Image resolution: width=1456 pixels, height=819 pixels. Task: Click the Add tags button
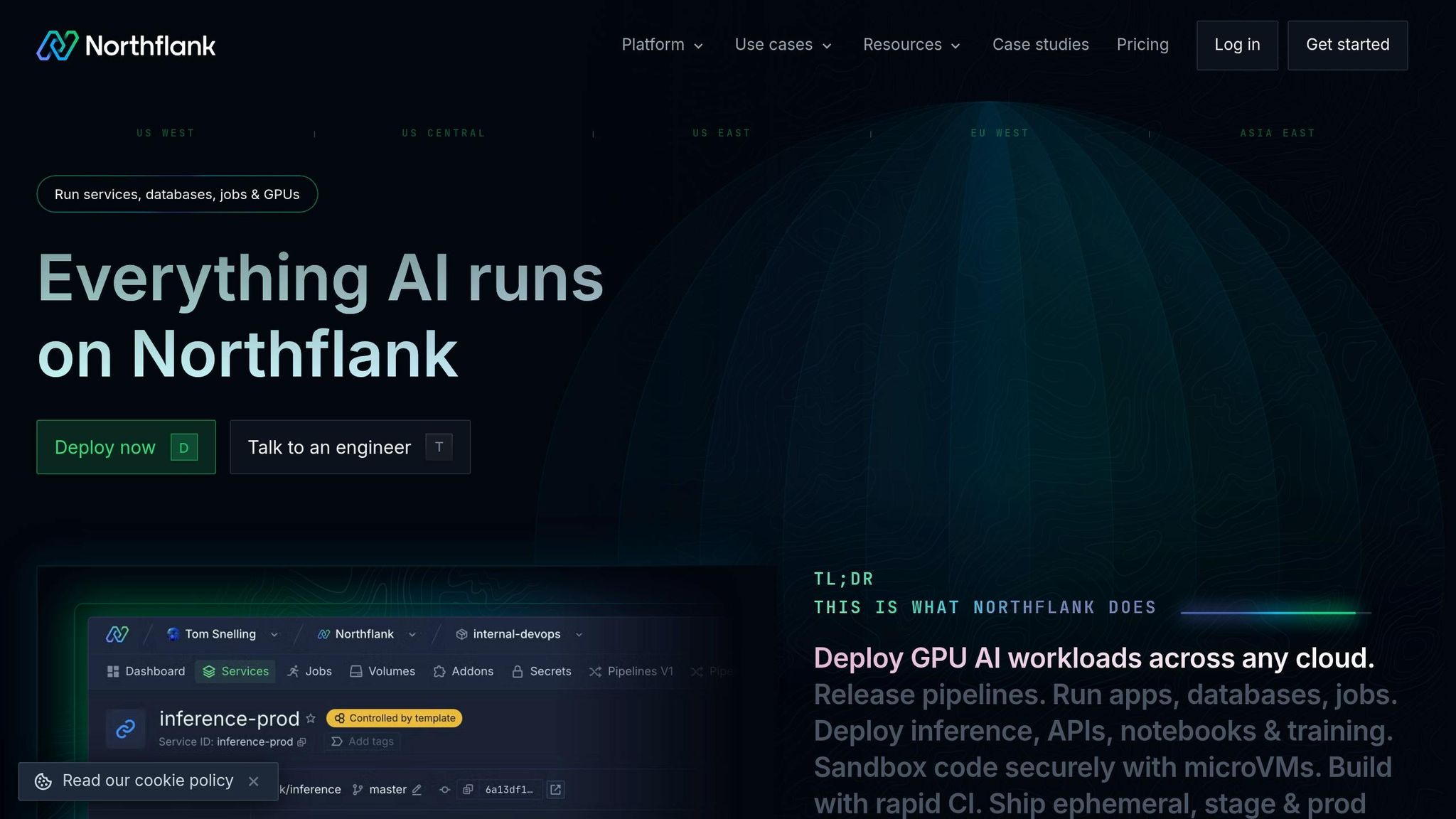[363, 742]
